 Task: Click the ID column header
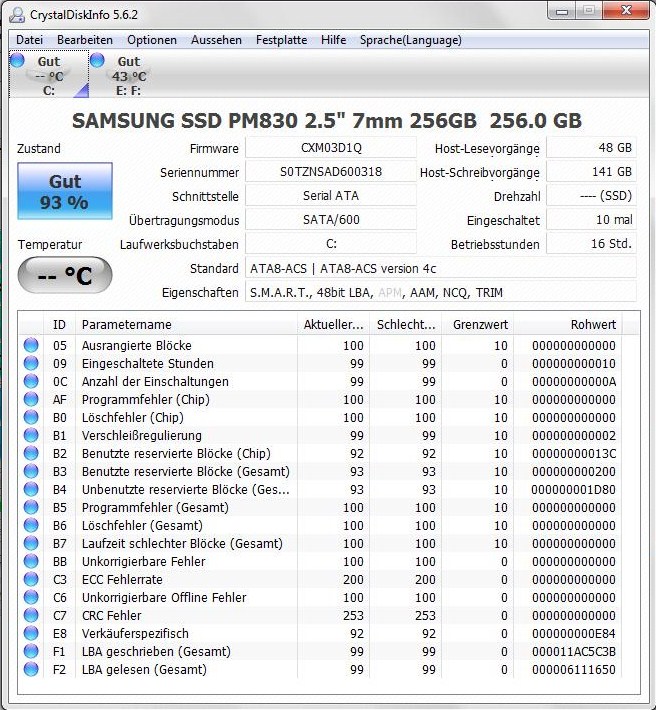click(x=59, y=324)
